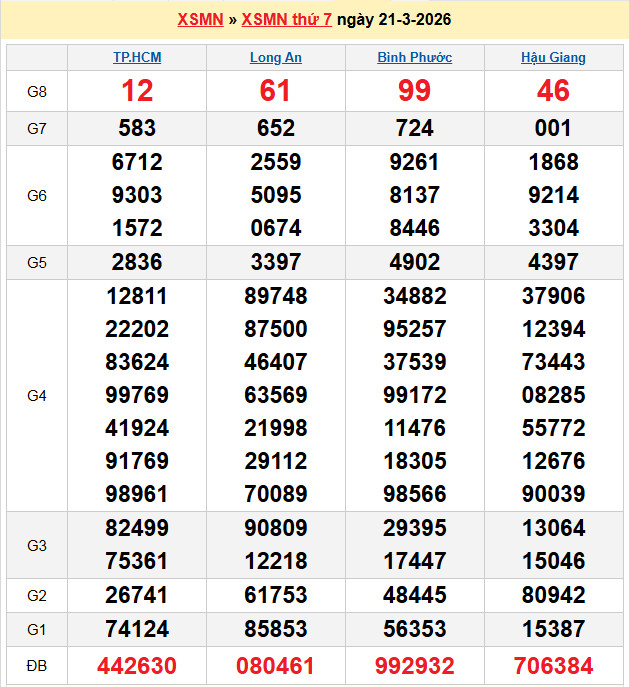Screen dimensions: 630x687
Task: Select the G8 row label
Action: (37, 91)
